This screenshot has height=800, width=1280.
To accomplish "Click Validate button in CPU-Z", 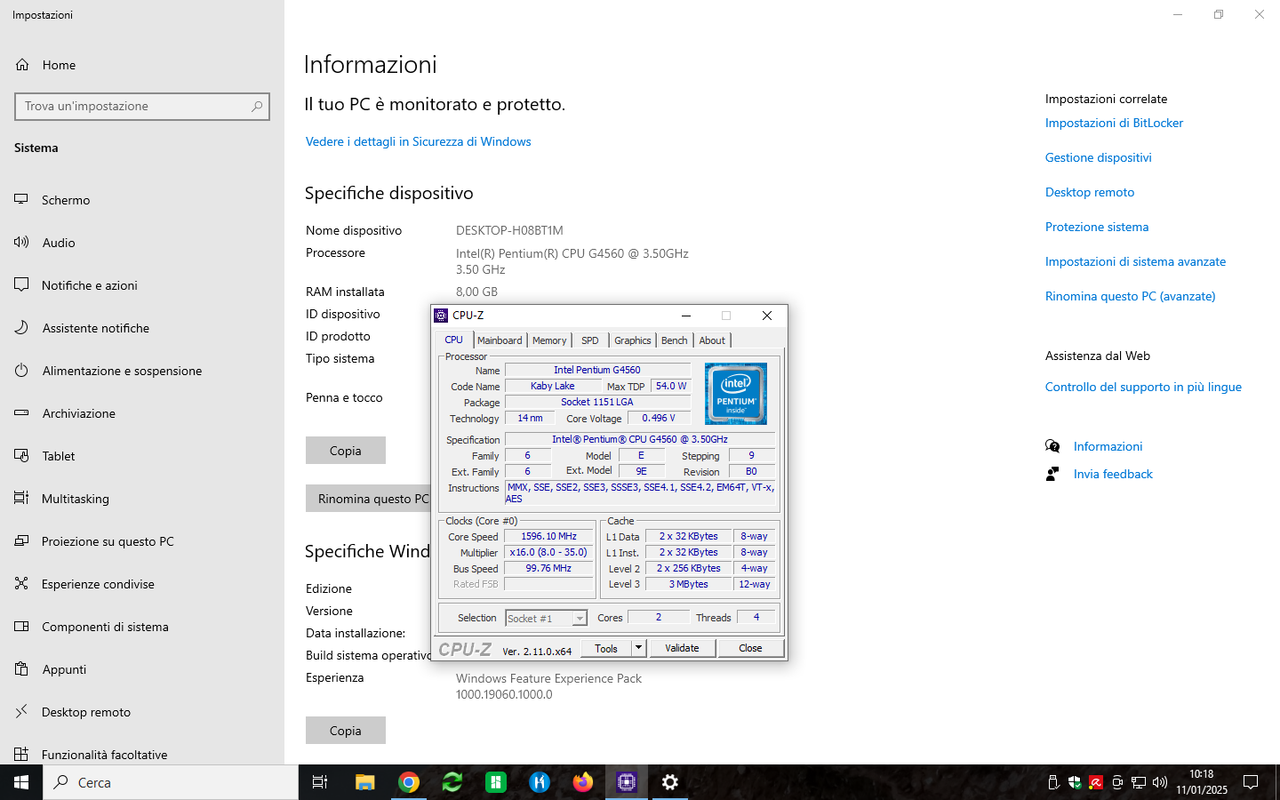I will pos(682,648).
